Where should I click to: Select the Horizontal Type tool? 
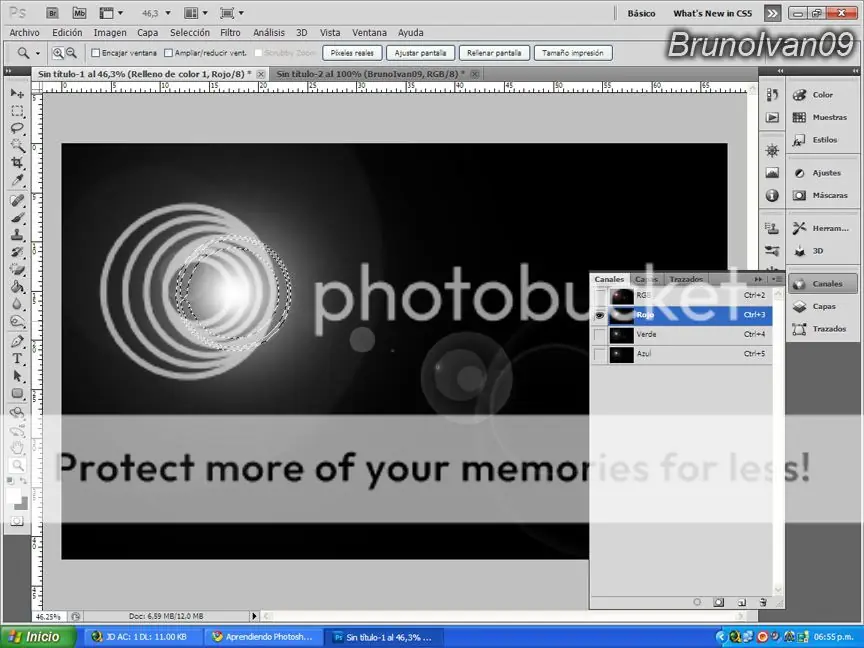(17, 359)
